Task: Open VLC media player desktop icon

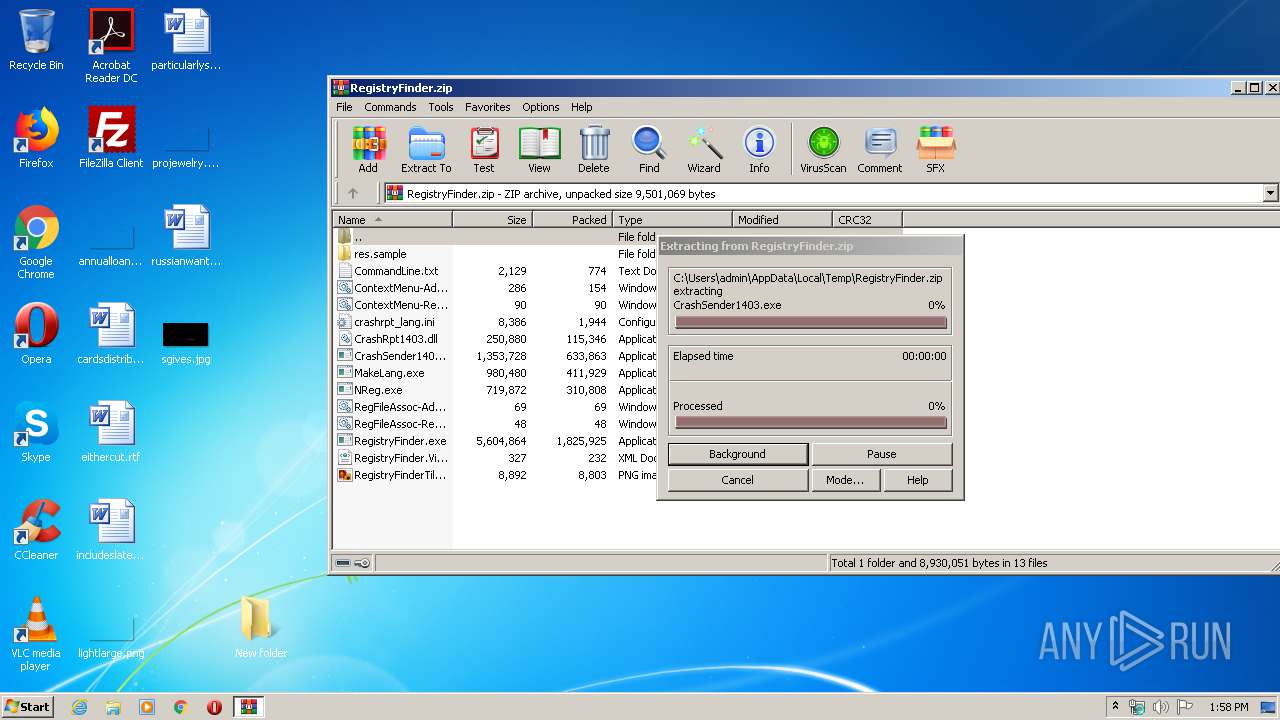Action: pos(36,634)
